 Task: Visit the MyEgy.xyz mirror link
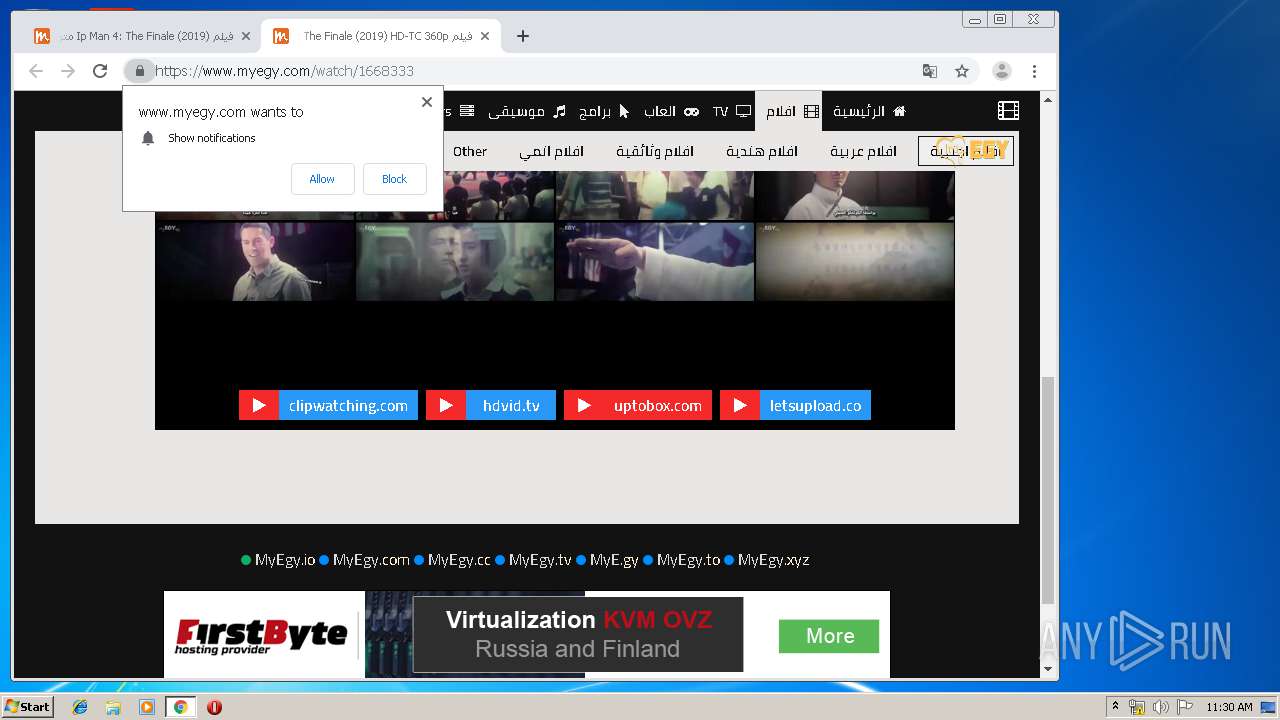pyautogui.click(x=773, y=560)
